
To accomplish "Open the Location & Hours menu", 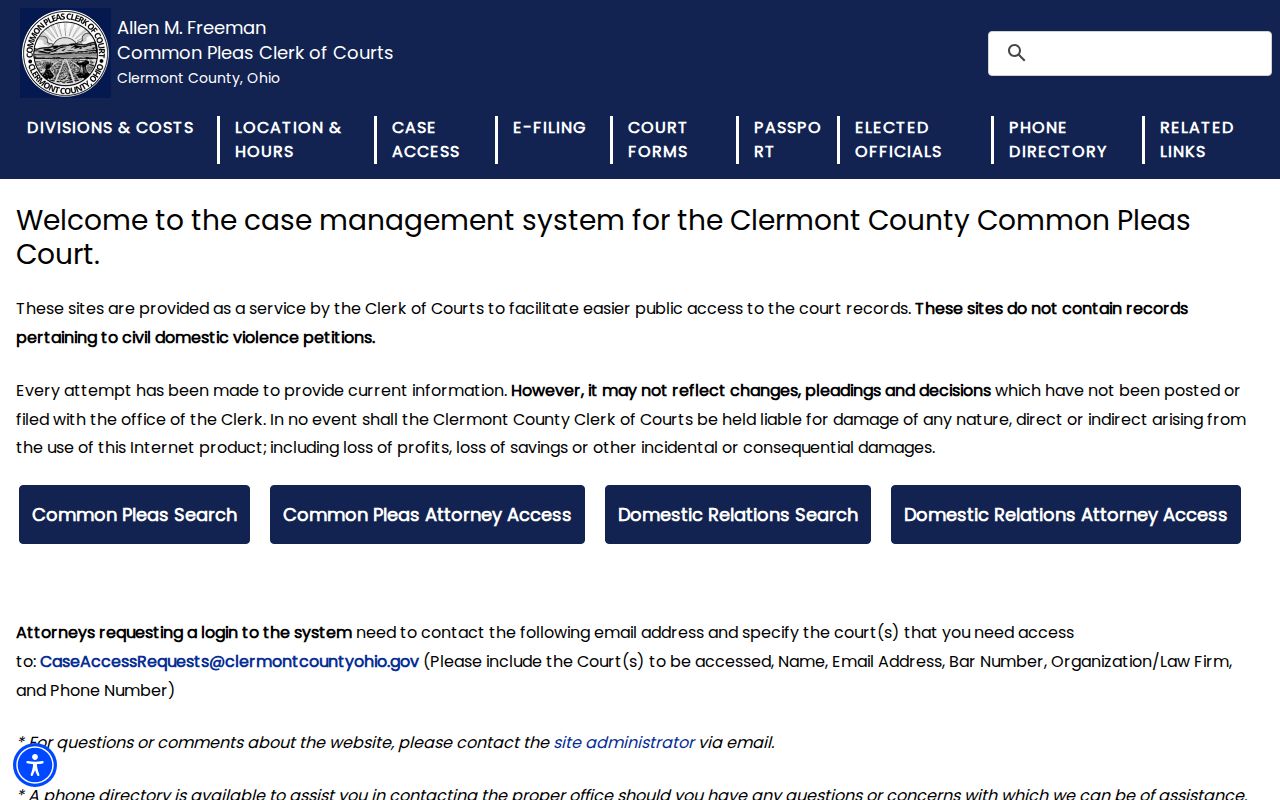I will click(x=288, y=140).
